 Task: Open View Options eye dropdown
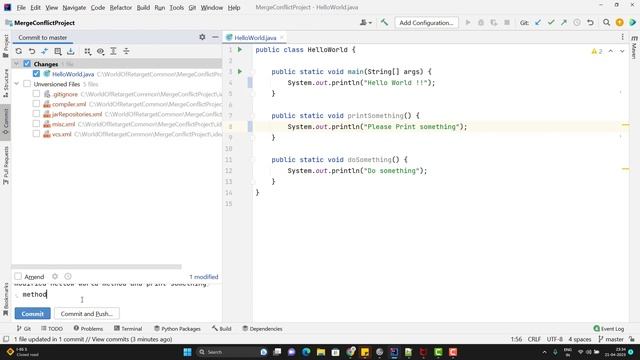[x=100, y=51]
